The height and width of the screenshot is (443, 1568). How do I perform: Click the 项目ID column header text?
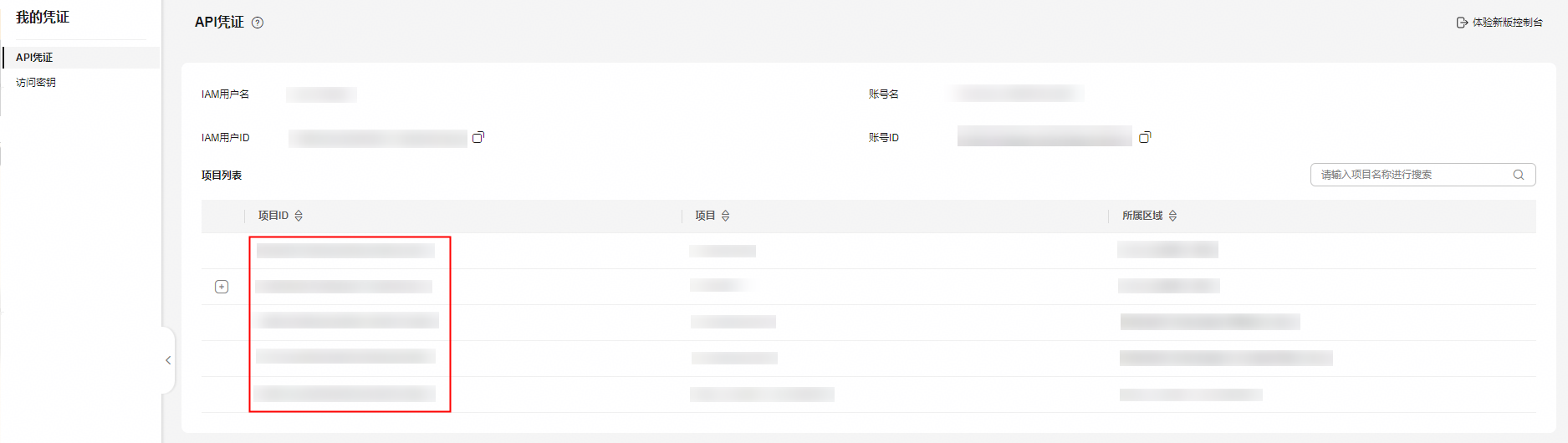click(x=273, y=216)
